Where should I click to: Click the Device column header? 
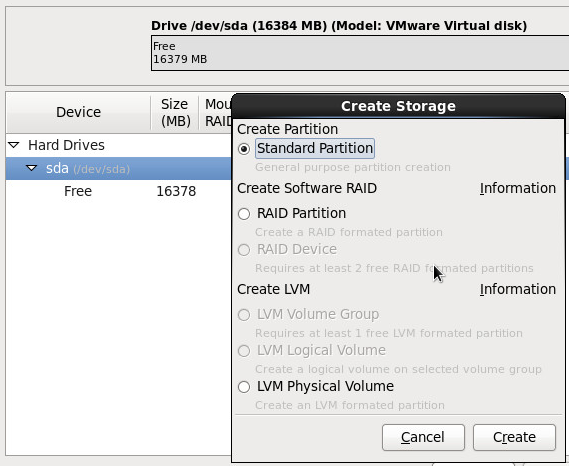(78, 112)
